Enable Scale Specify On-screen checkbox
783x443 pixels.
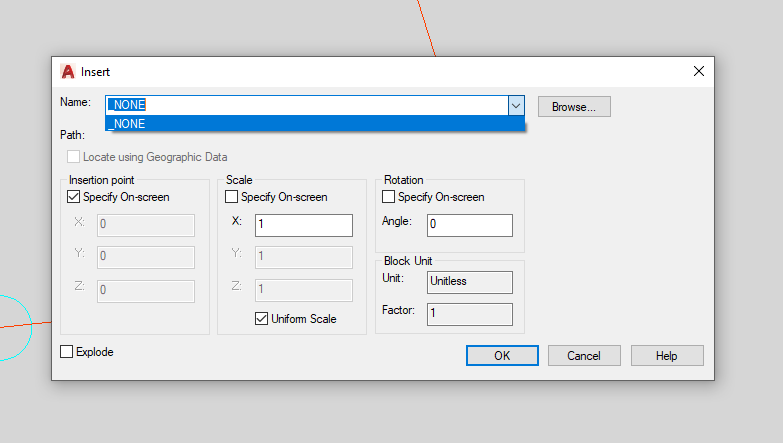click(232, 197)
